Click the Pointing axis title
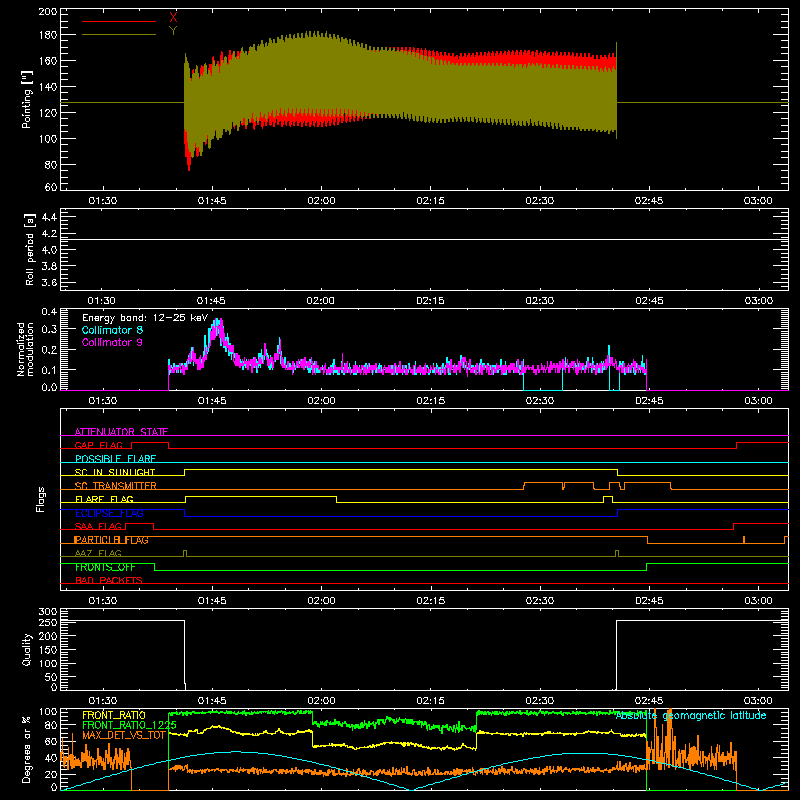 (27, 100)
